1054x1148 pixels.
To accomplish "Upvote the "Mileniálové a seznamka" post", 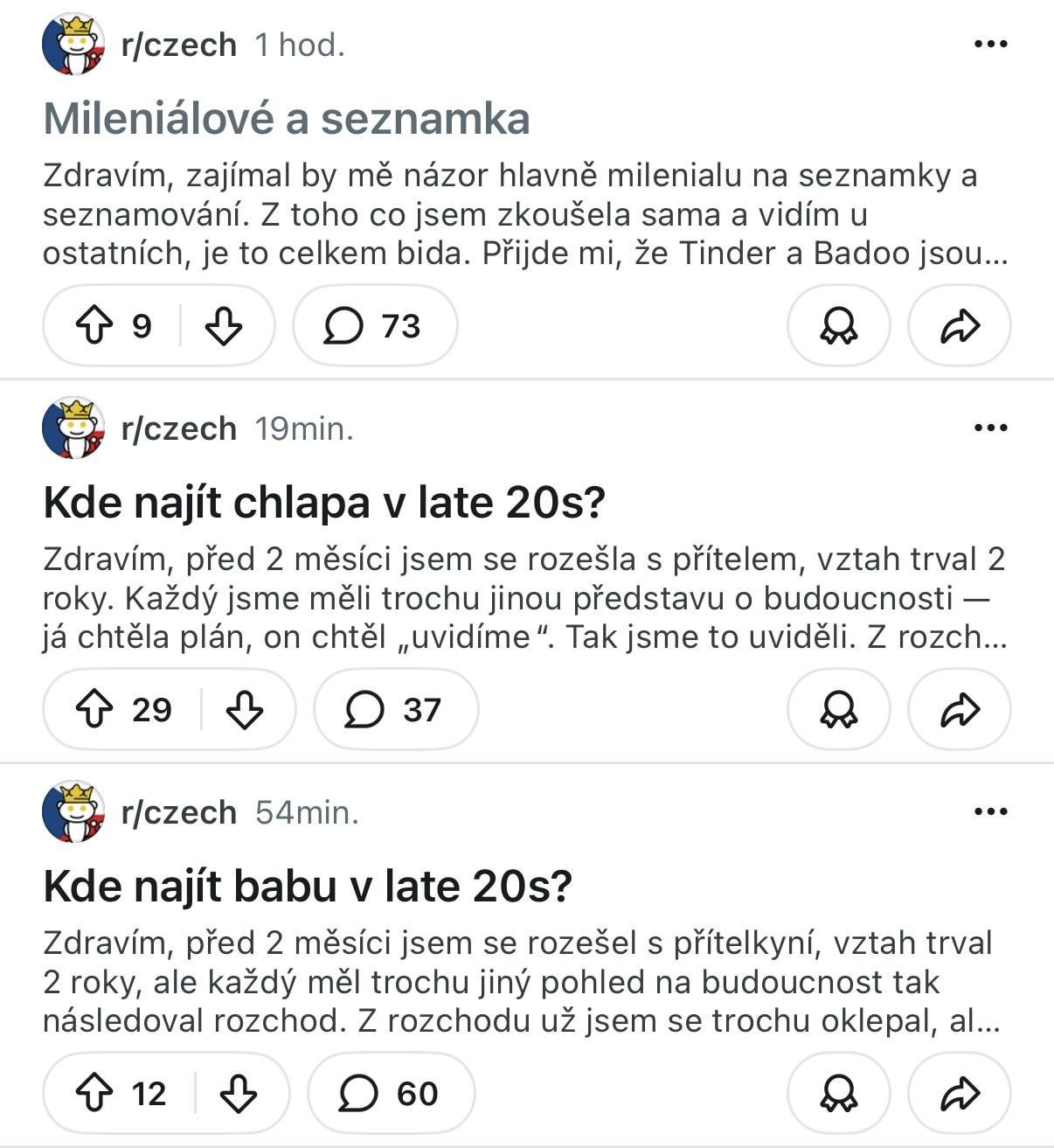I will pos(94,326).
